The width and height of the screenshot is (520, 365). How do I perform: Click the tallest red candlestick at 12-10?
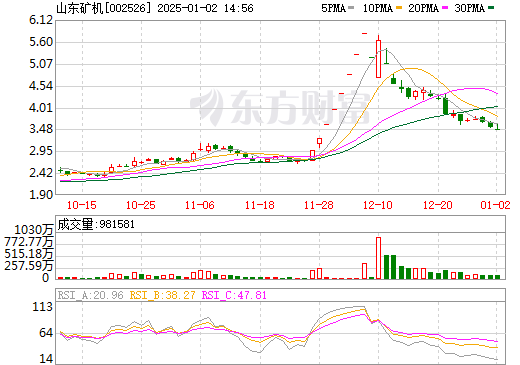(378, 59)
